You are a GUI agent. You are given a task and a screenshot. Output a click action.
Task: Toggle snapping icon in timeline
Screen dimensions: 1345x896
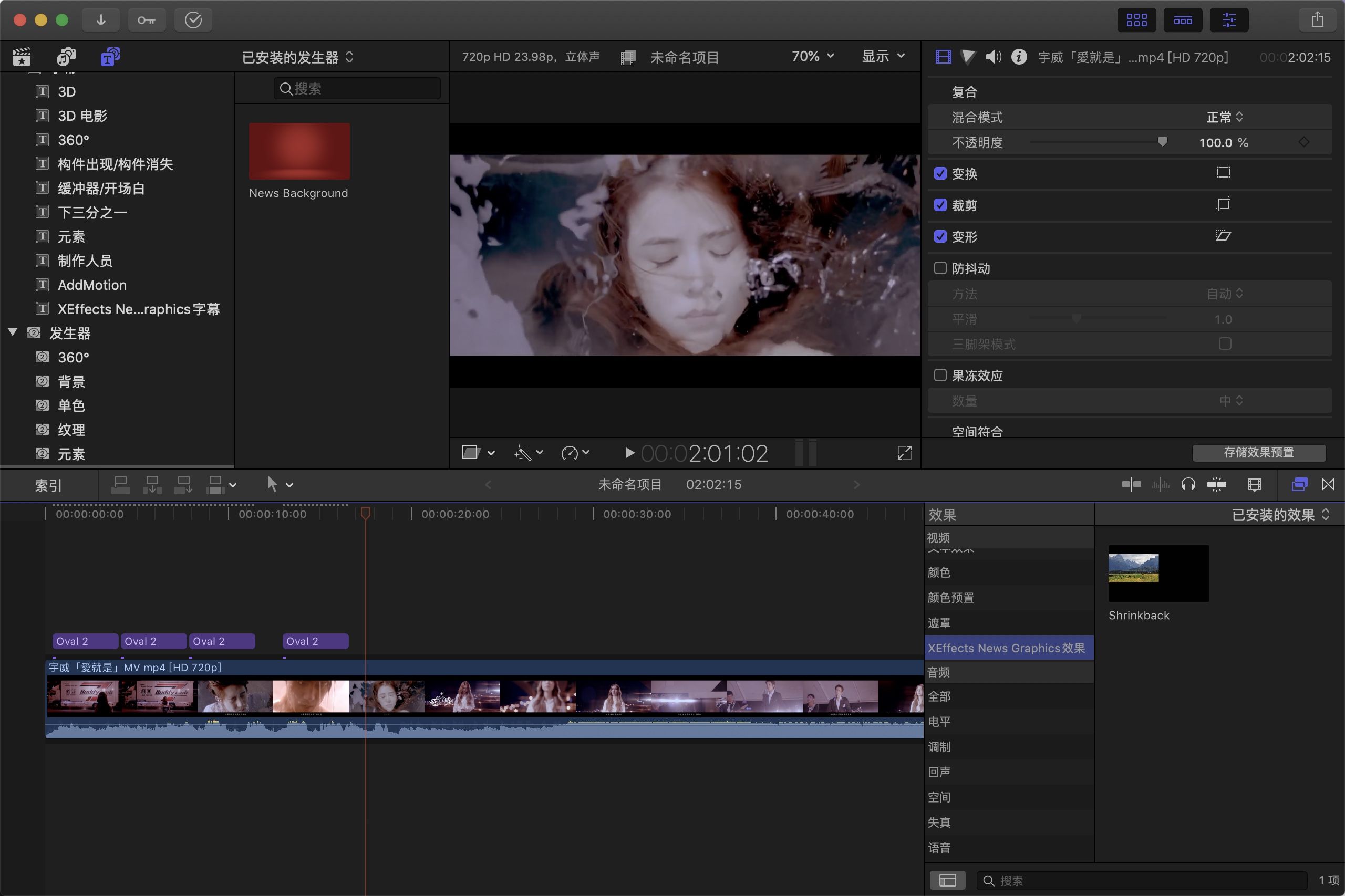click(x=1216, y=485)
